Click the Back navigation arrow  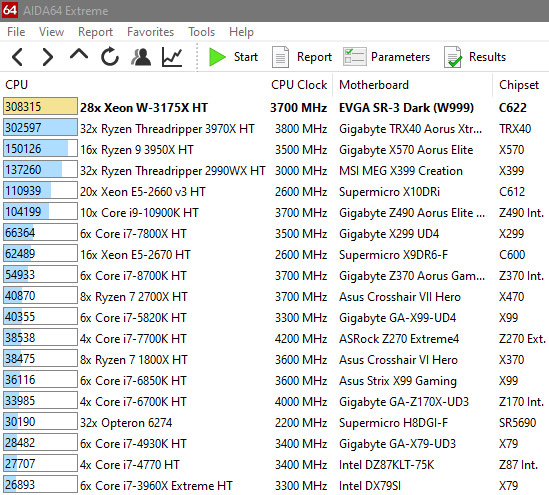17,57
